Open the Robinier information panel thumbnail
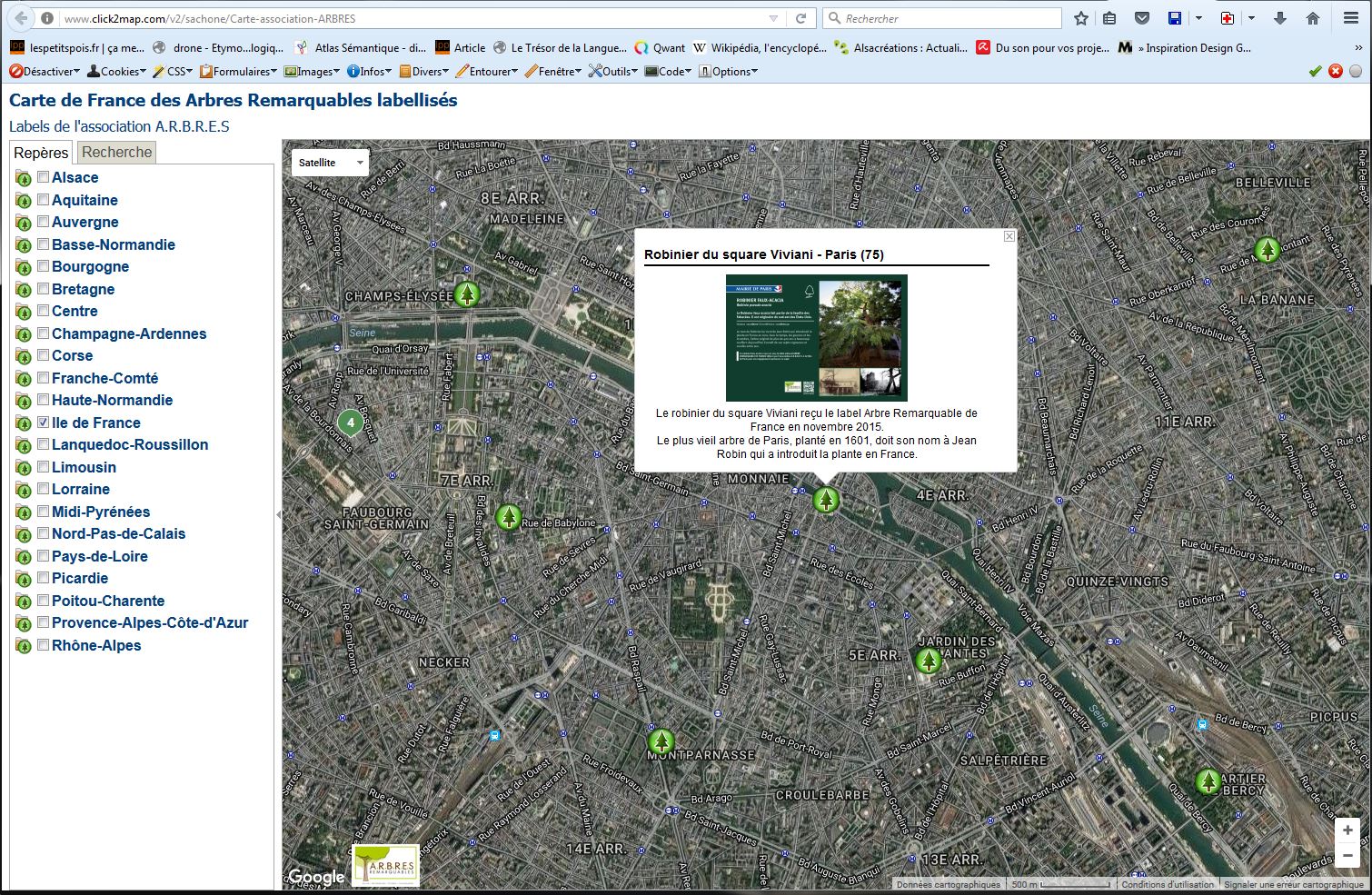1372x895 pixels. tap(816, 337)
